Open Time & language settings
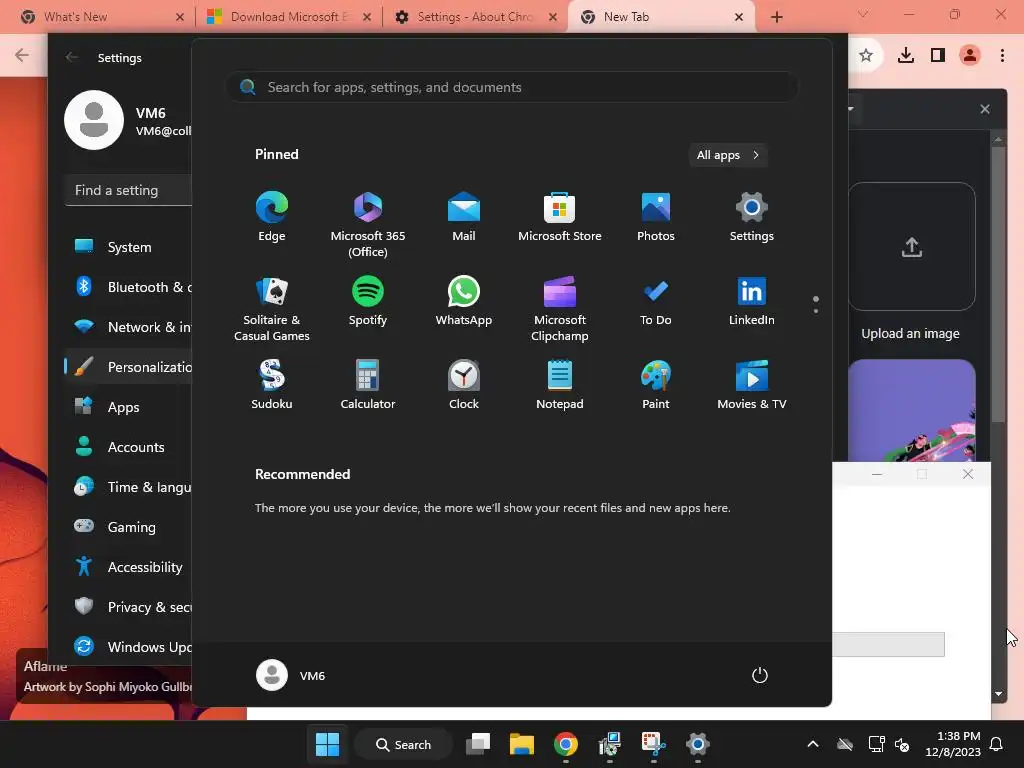Viewport: 1024px width, 768px height. (129, 487)
